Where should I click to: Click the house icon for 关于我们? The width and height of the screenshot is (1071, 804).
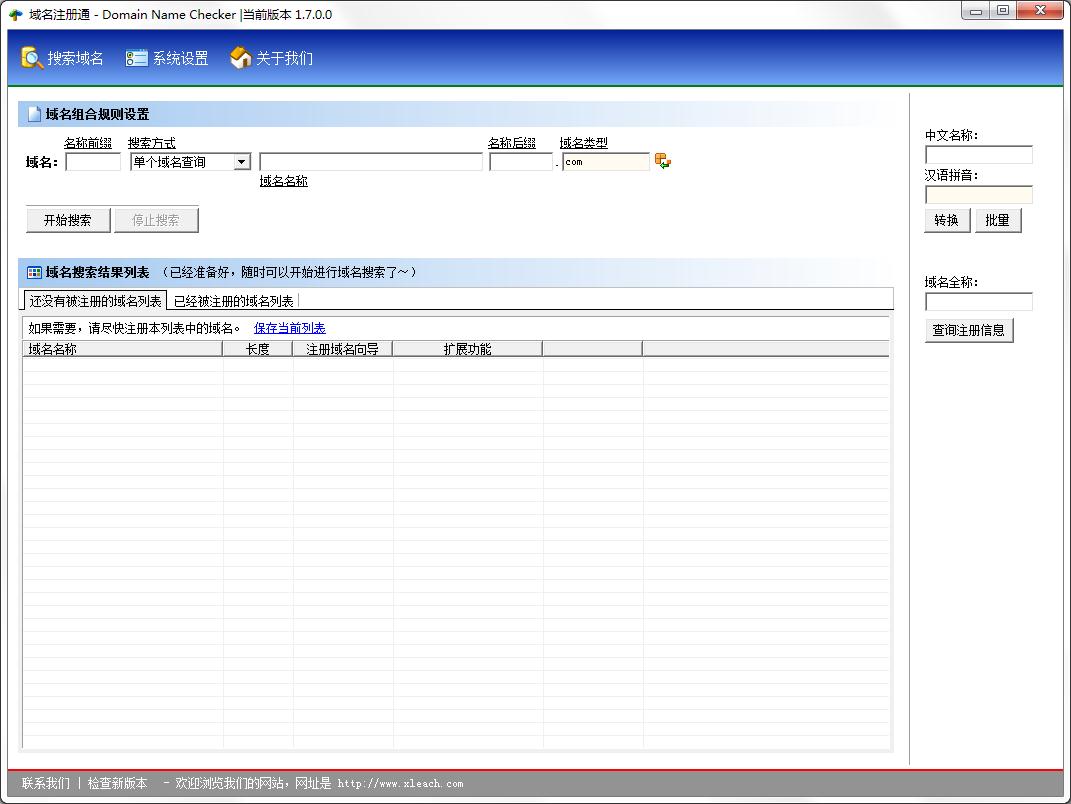pos(240,58)
